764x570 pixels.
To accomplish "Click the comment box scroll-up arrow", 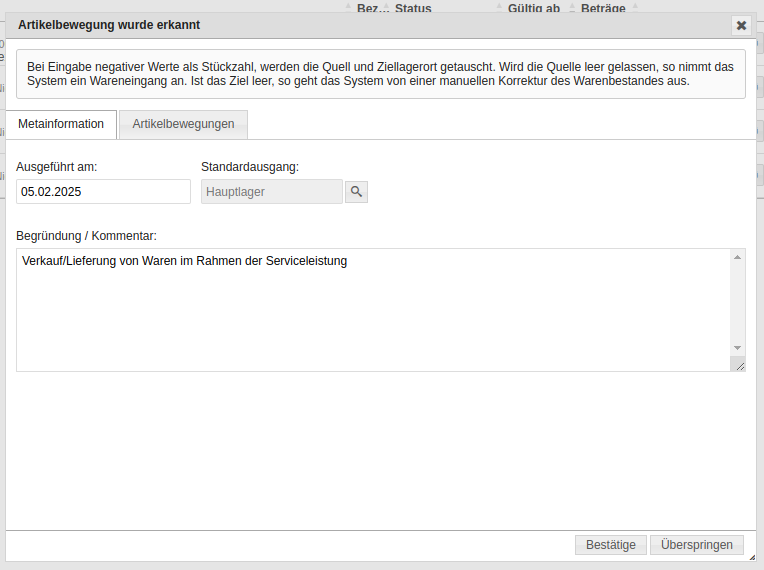I will point(738,258).
